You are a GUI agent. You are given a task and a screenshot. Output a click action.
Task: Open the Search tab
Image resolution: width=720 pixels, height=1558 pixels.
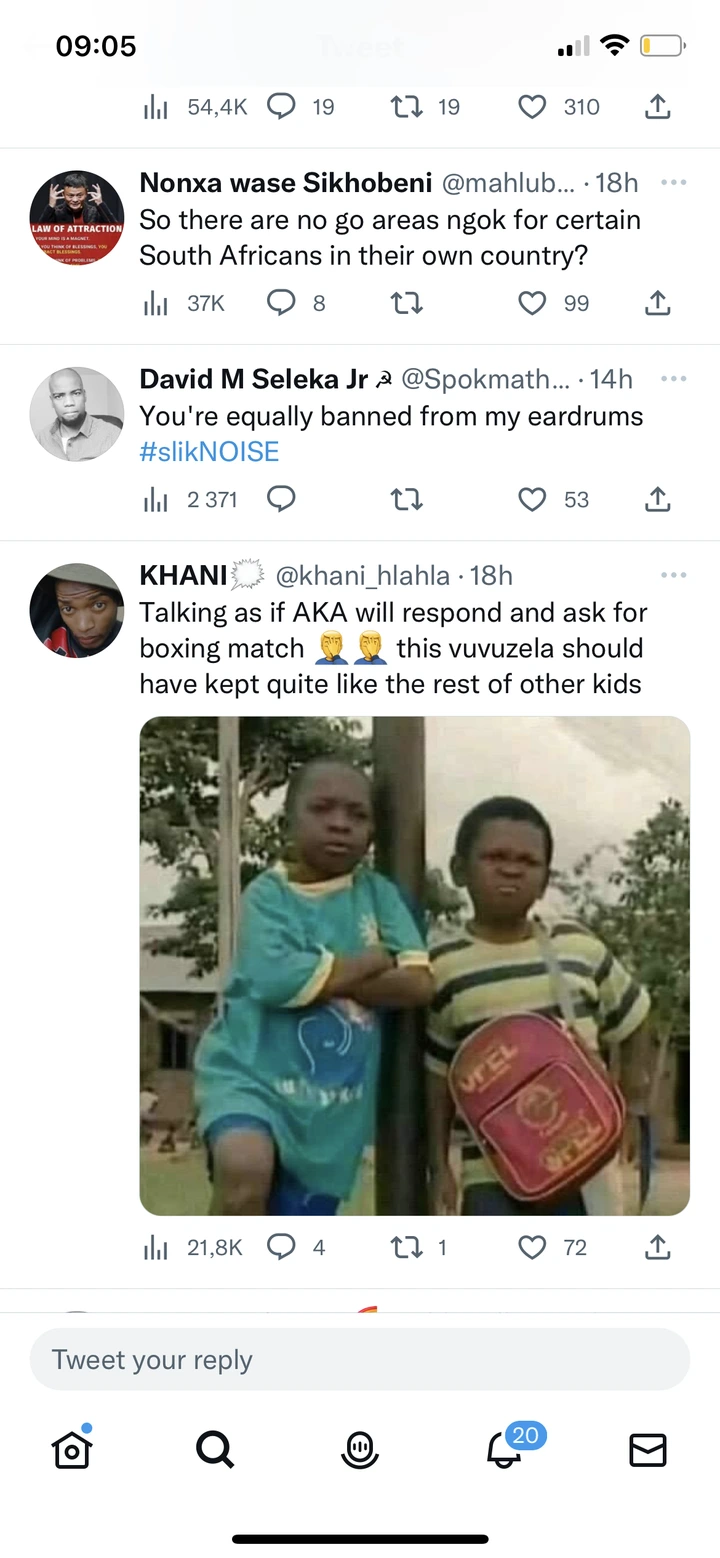[215, 1449]
